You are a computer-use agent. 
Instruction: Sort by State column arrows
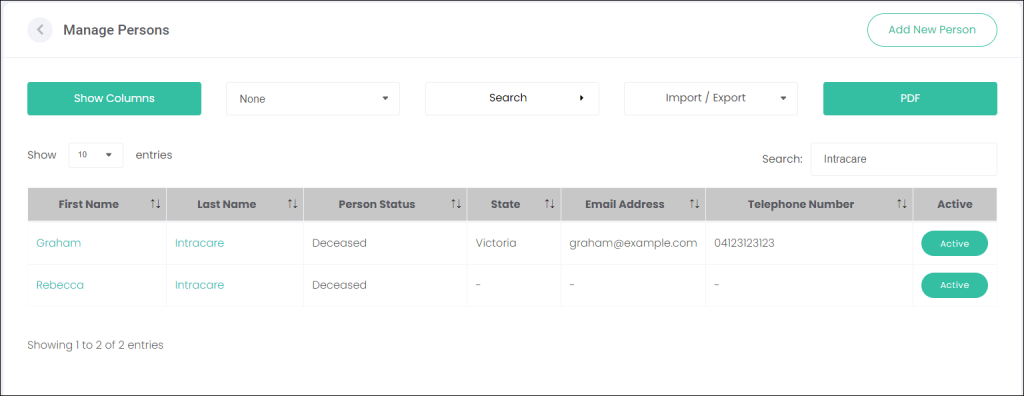[549, 205]
